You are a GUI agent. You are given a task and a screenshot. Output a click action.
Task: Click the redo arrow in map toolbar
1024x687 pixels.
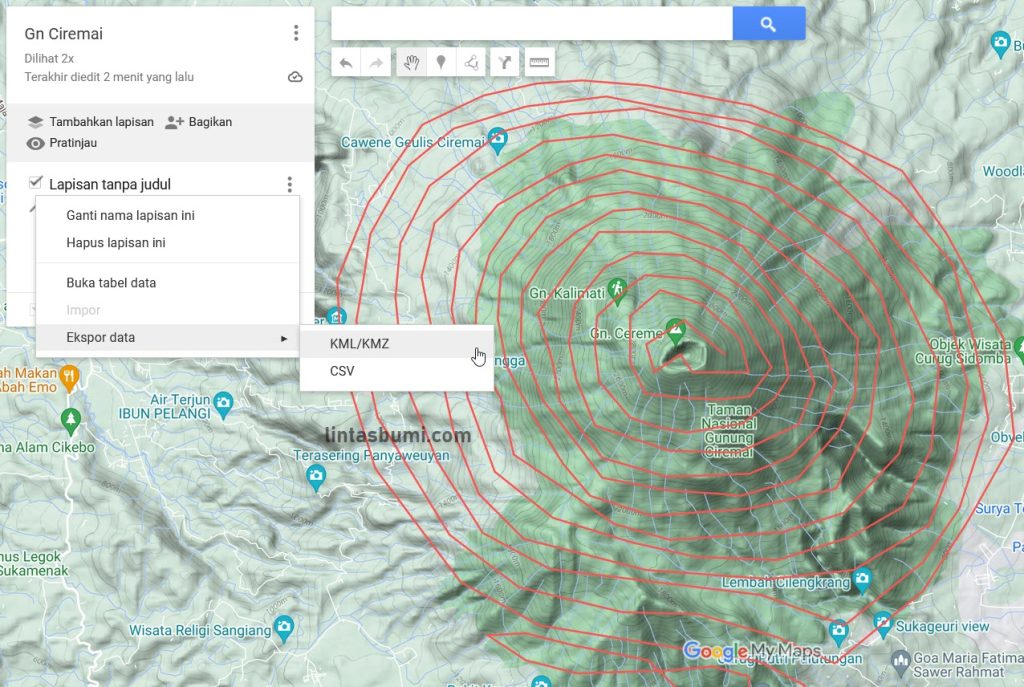(x=376, y=63)
